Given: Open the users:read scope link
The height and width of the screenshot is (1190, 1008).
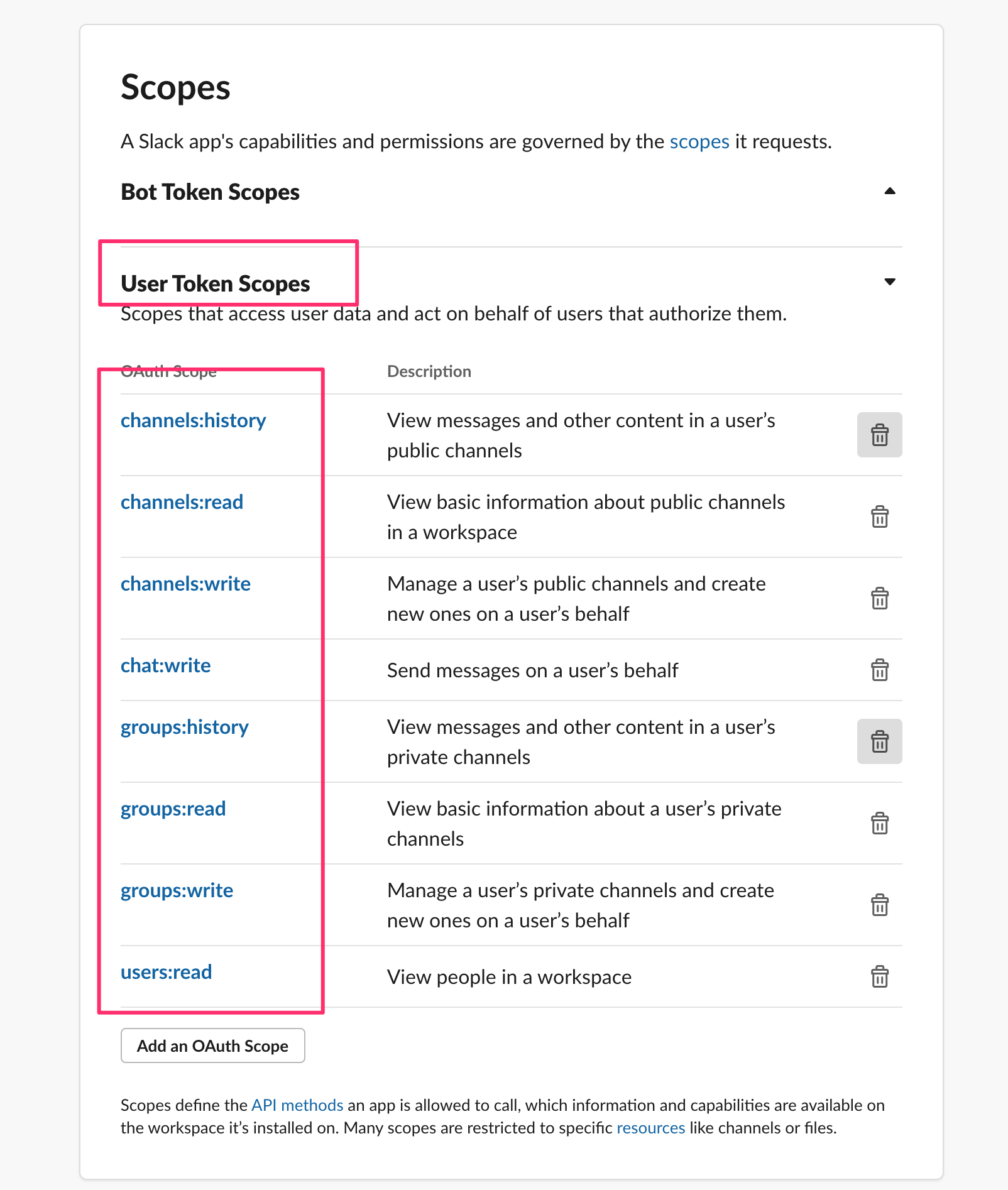Looking at the screenshot, I should 166,972.
